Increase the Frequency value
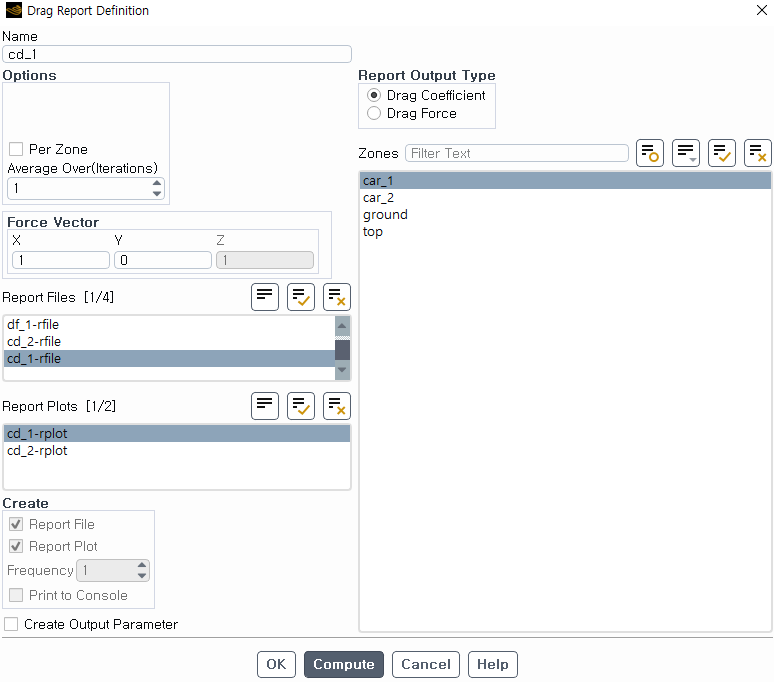774x682 pixels. pos(142,565)
